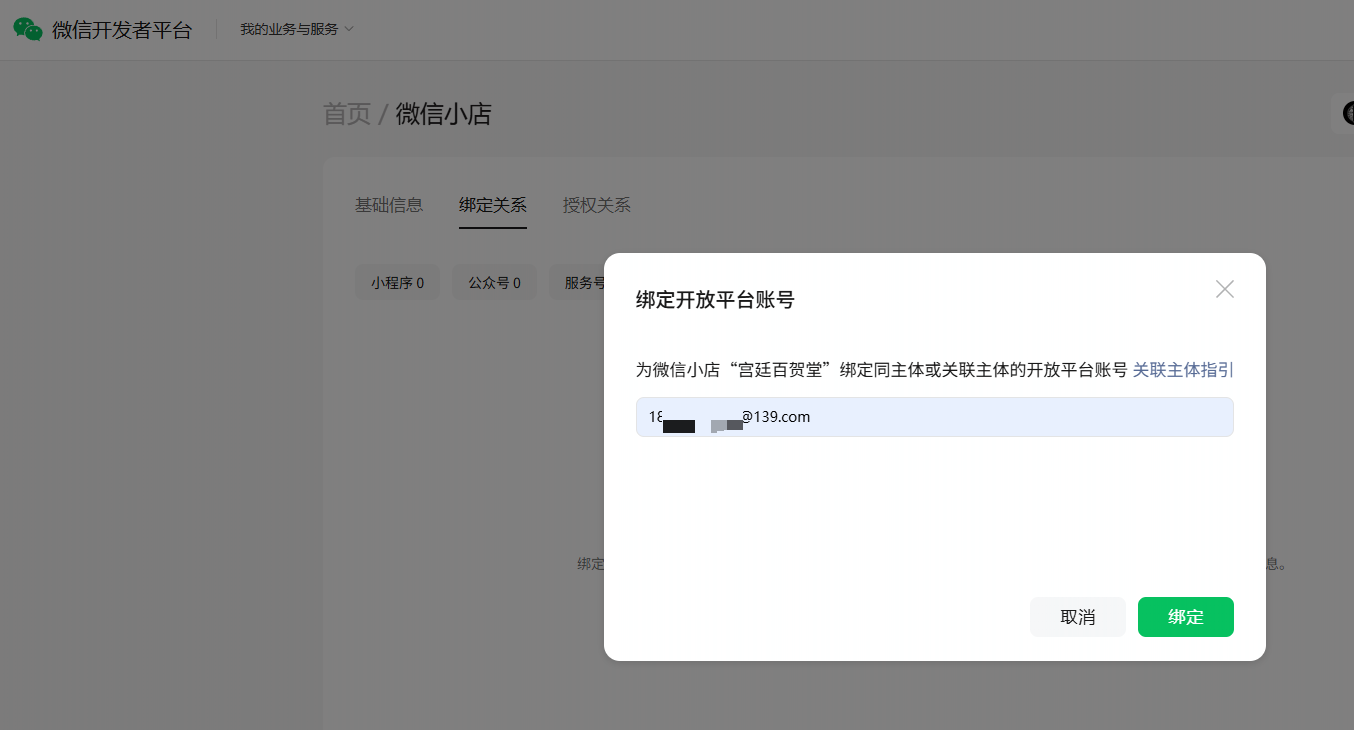Click 微信小店 breadcrumb heading
This screenshot has width=1354, height=730.
click(x=444, y=114)
